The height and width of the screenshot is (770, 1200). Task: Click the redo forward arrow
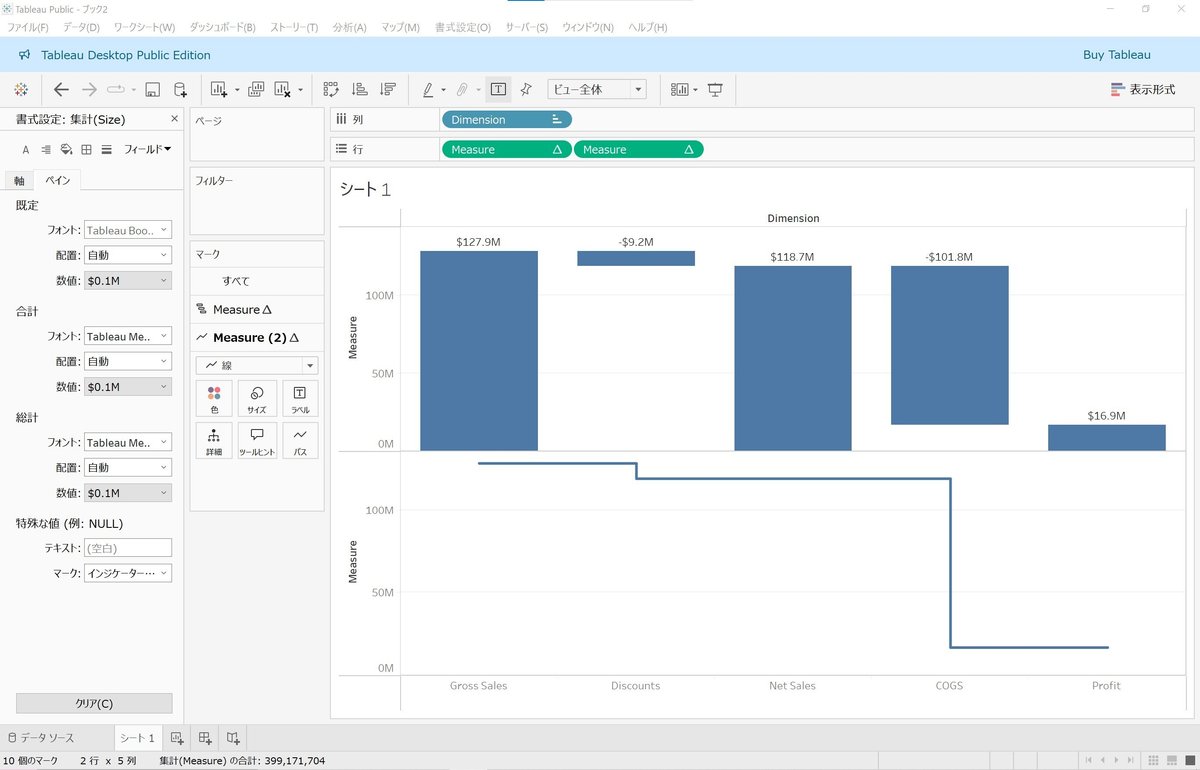[89, 89]
